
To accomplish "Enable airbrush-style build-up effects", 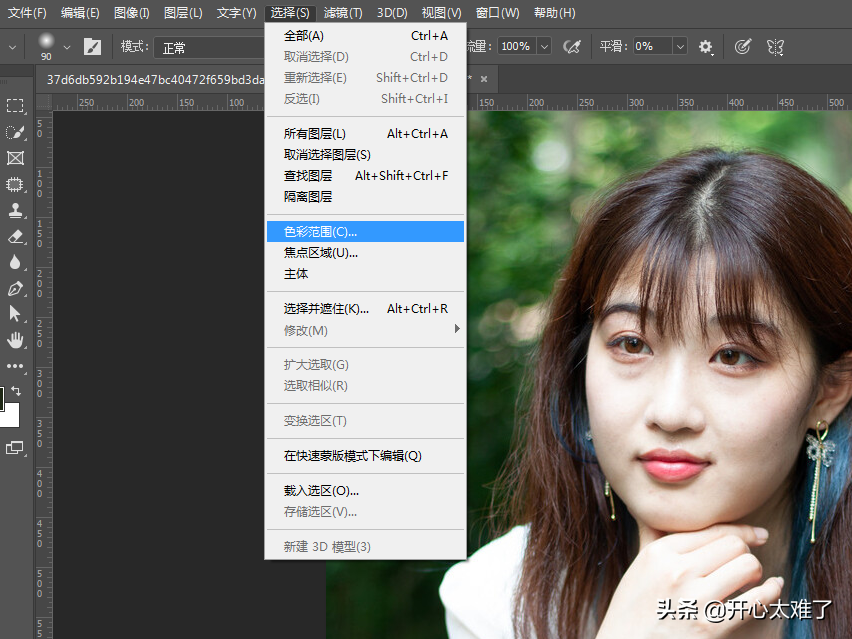I will coord(573,46).
